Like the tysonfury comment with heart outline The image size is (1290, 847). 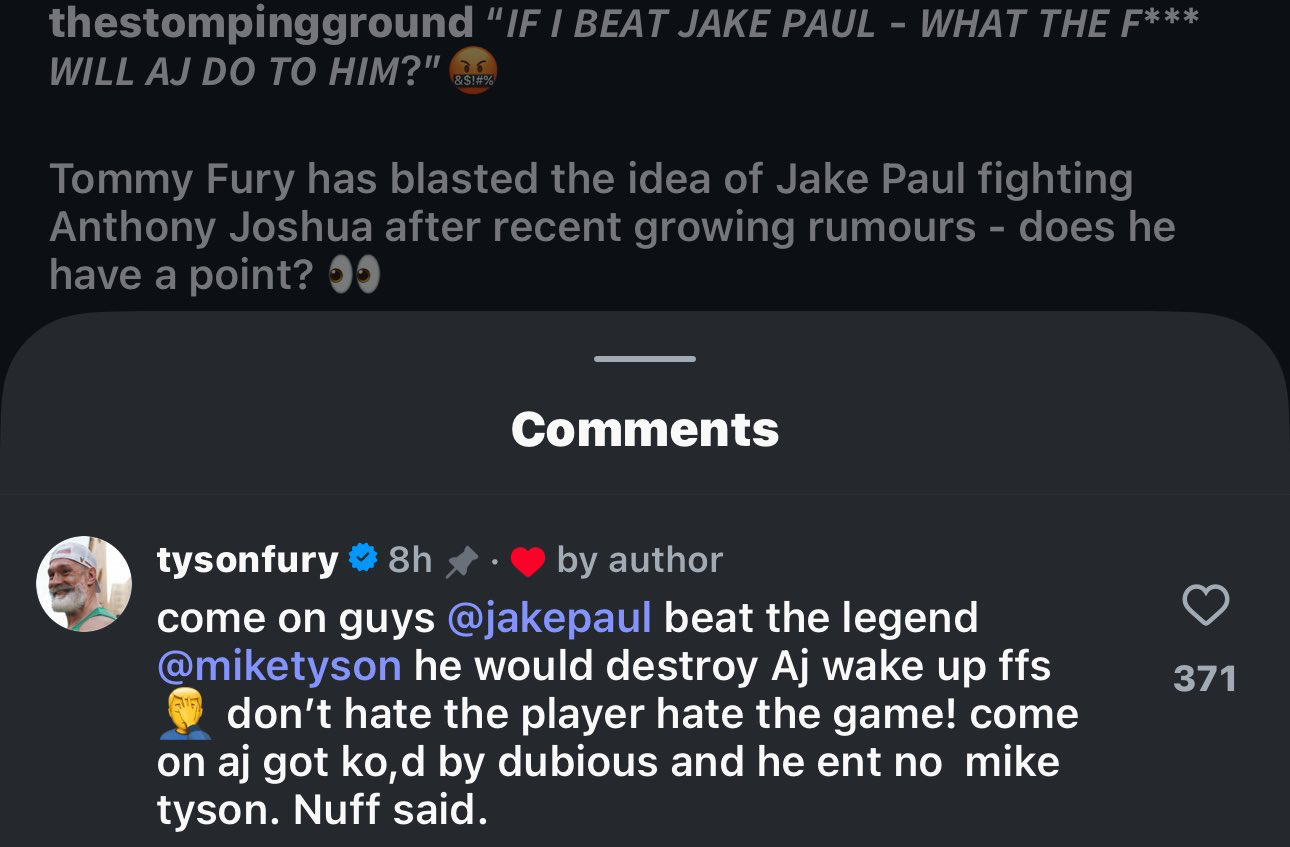click(1205, 606)
